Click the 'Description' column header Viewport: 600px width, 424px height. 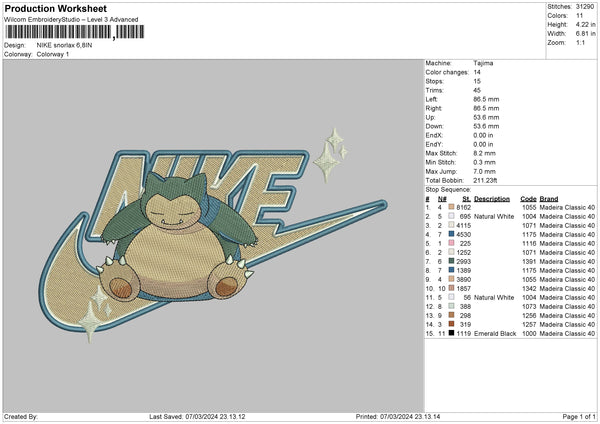[492, 199]
